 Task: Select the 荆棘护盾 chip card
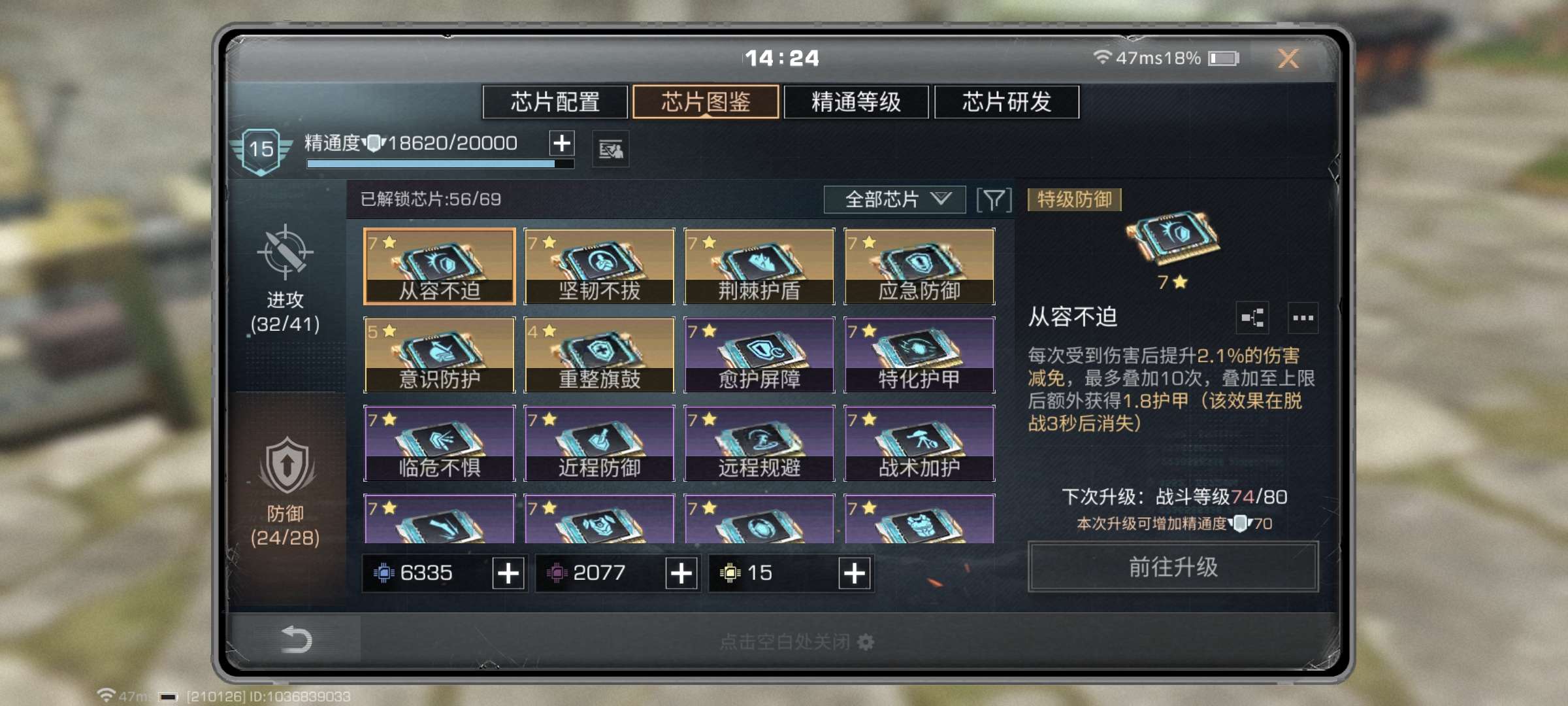759,266
